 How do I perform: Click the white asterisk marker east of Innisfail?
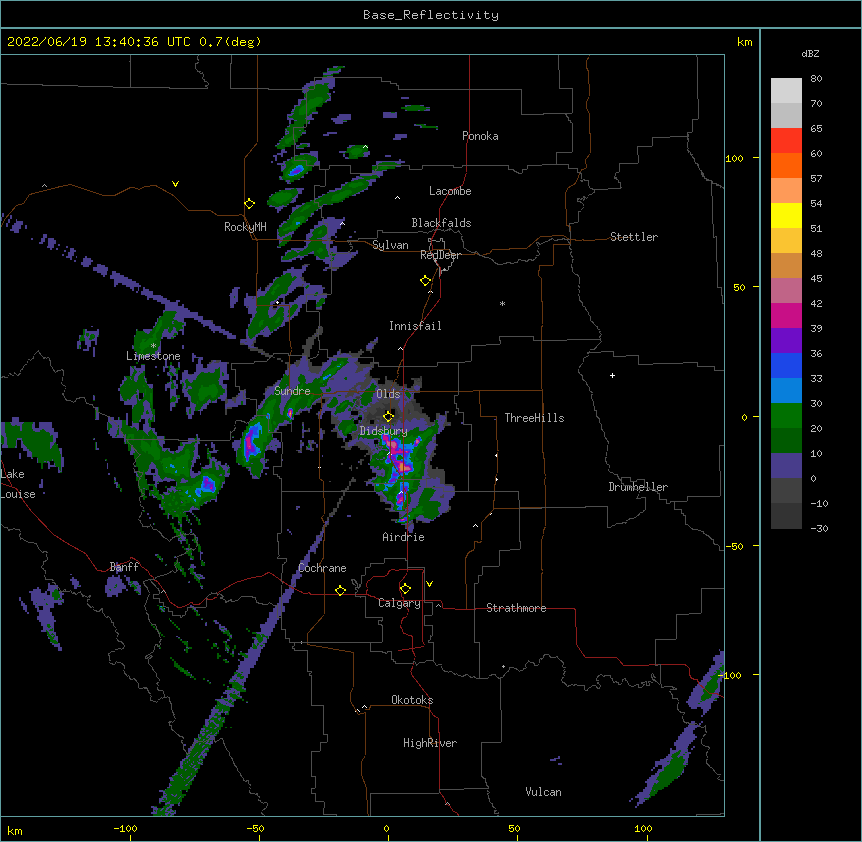click(x=502, y=304)
